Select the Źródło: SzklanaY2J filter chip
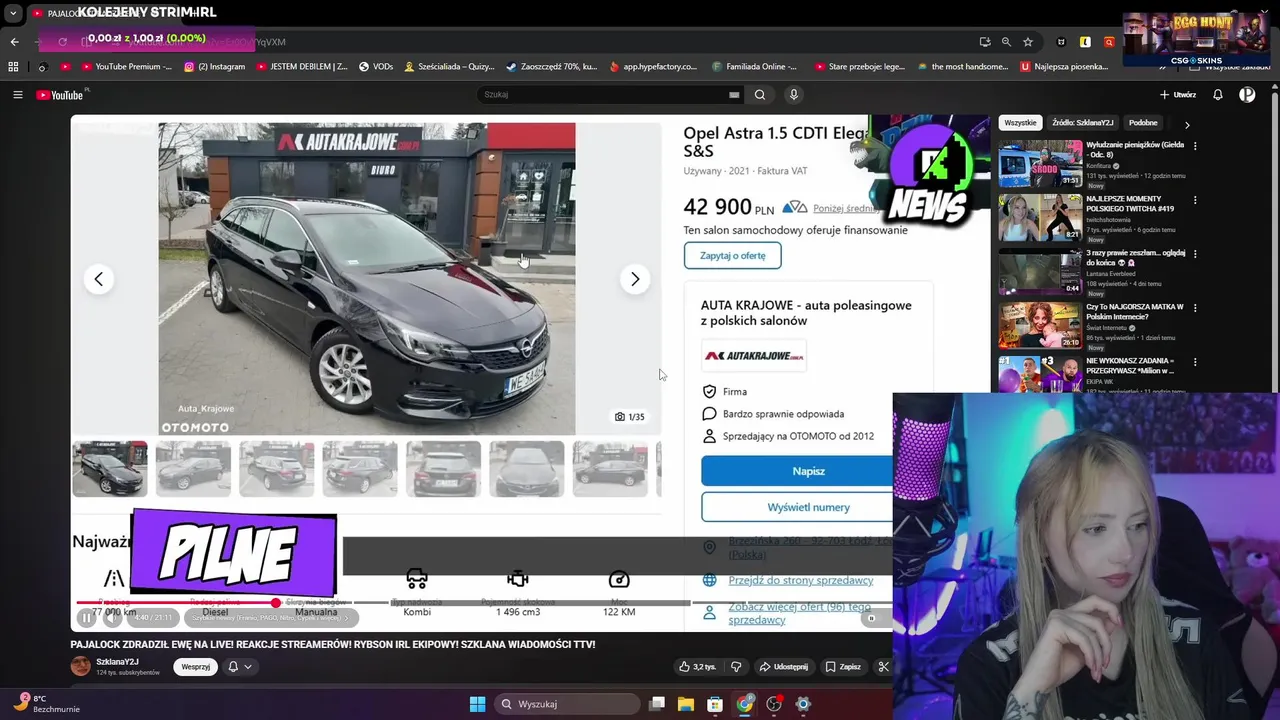This screenshot has height=720, width=1280. pyautogui.click(x=1082, y=123)
